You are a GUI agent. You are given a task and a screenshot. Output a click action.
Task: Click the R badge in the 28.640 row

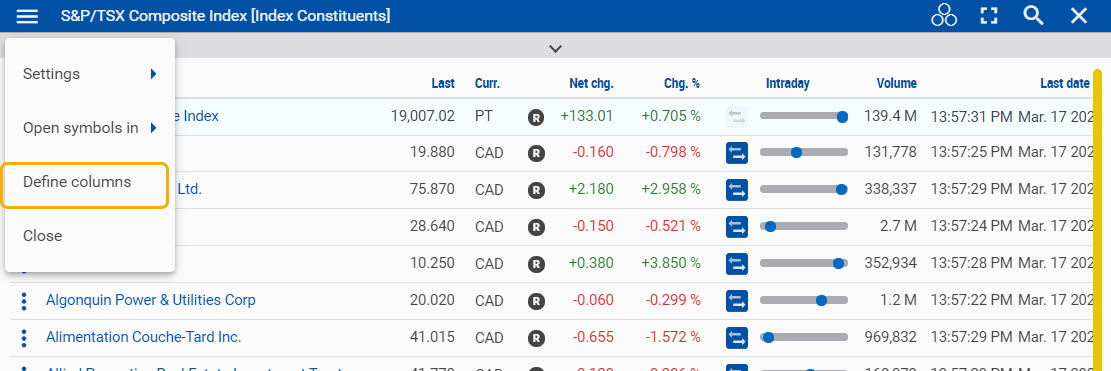(x=536, y=227)
